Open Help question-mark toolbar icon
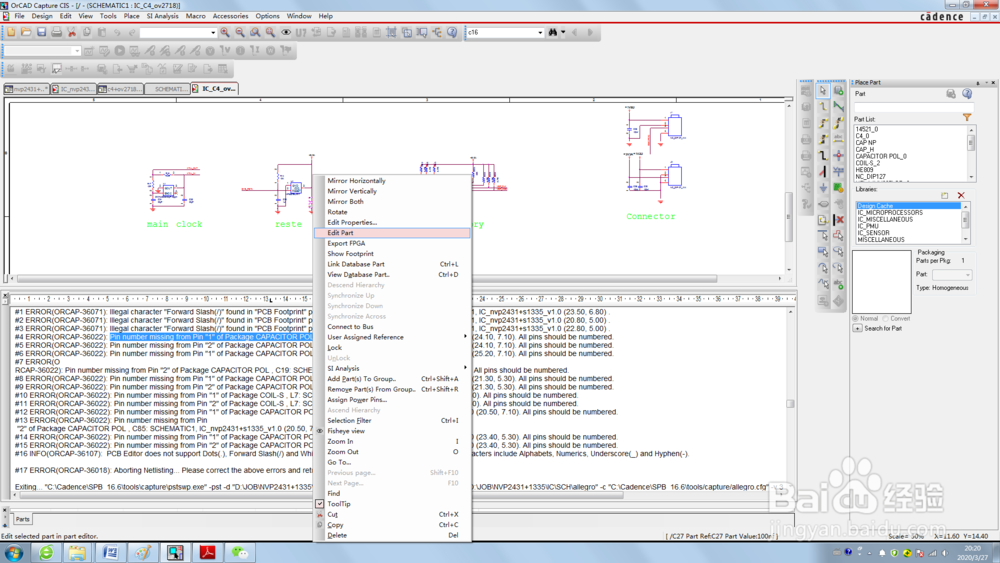This screenshot has width=1000, height=563. (x=452, y=32)
